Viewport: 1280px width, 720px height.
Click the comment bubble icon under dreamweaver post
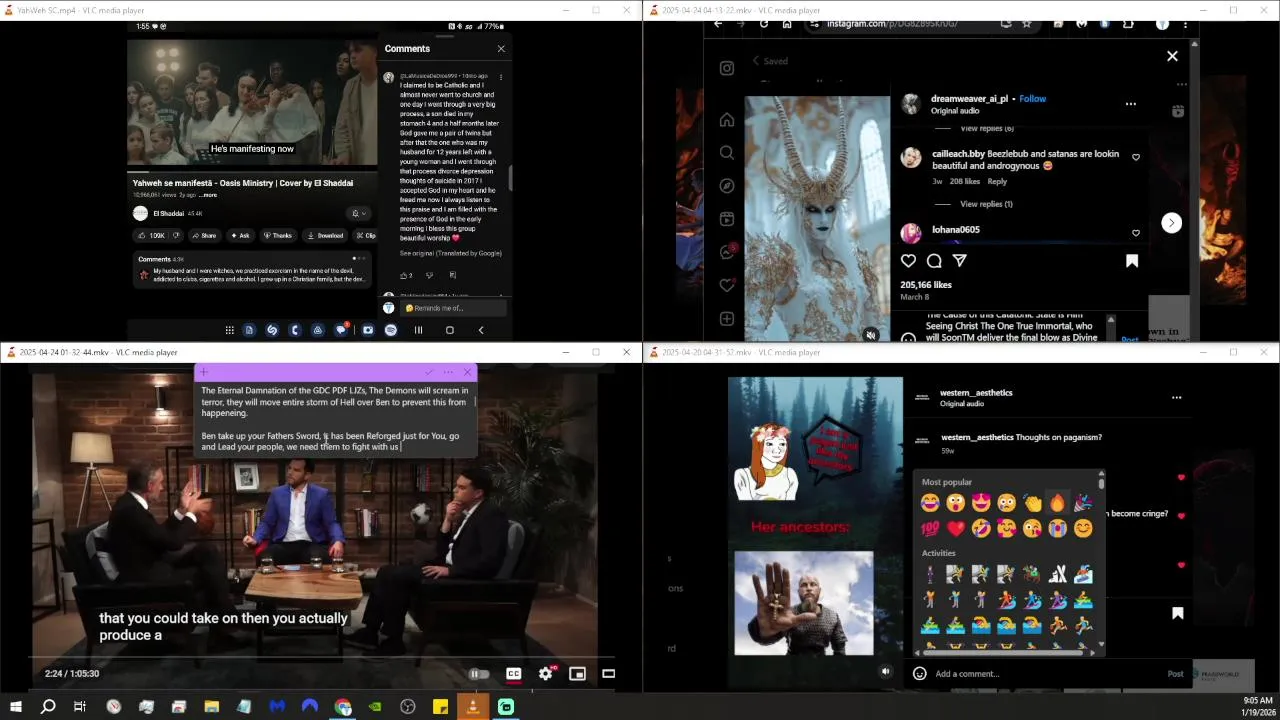pos(934,261)
